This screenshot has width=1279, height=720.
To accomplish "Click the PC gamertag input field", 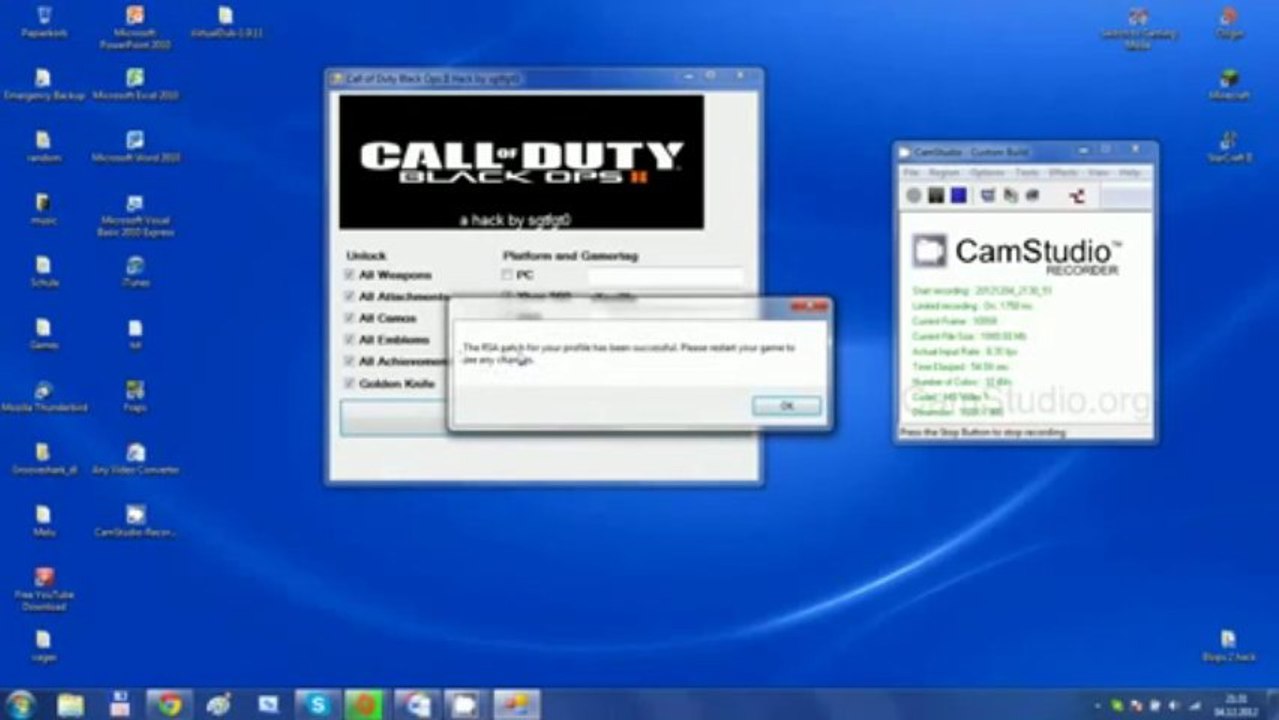I will tap(666, 276).
